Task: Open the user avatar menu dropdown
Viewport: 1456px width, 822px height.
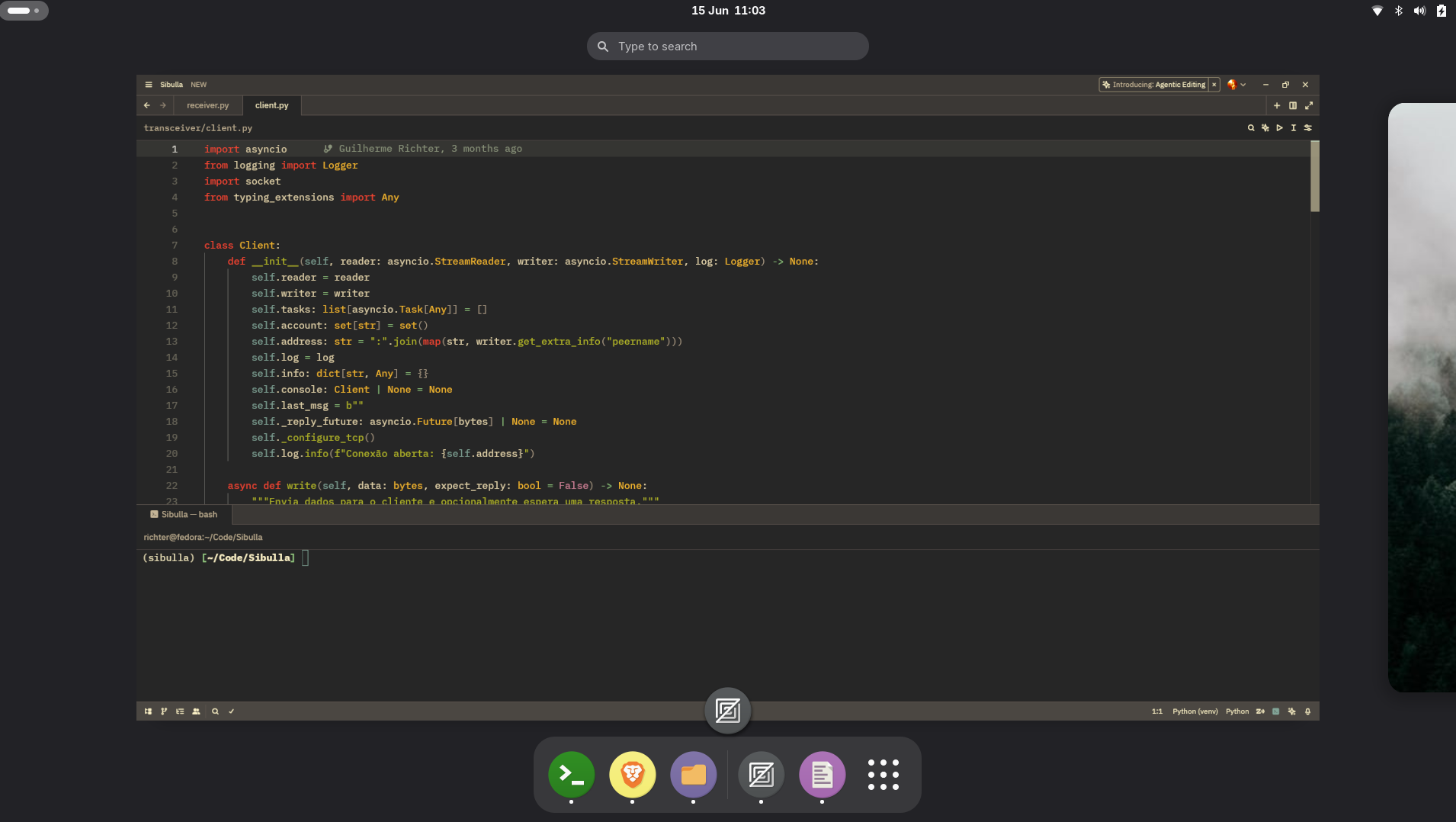Action: coord(1236,85)
